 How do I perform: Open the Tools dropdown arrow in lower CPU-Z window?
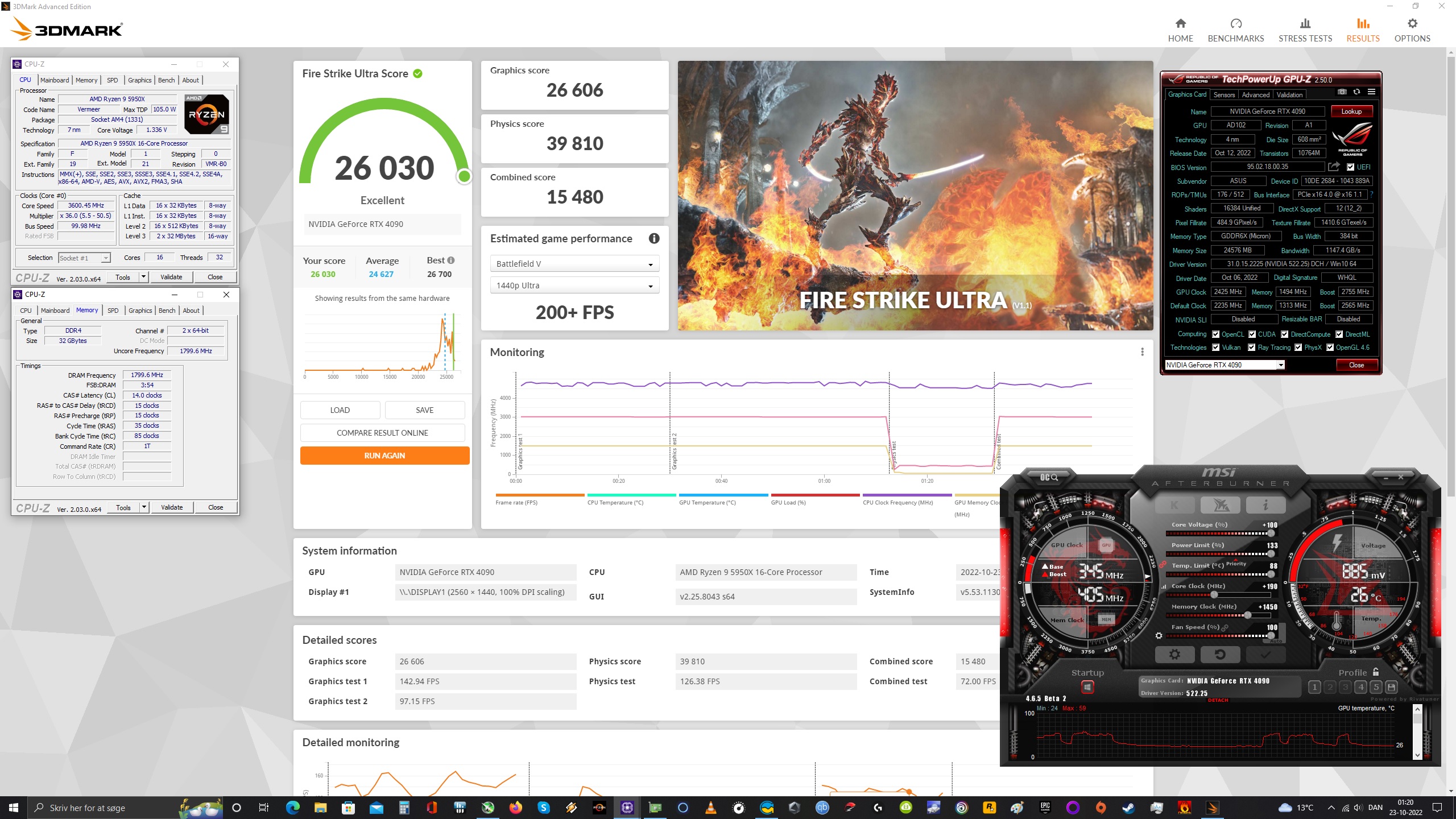coord(144,507)
